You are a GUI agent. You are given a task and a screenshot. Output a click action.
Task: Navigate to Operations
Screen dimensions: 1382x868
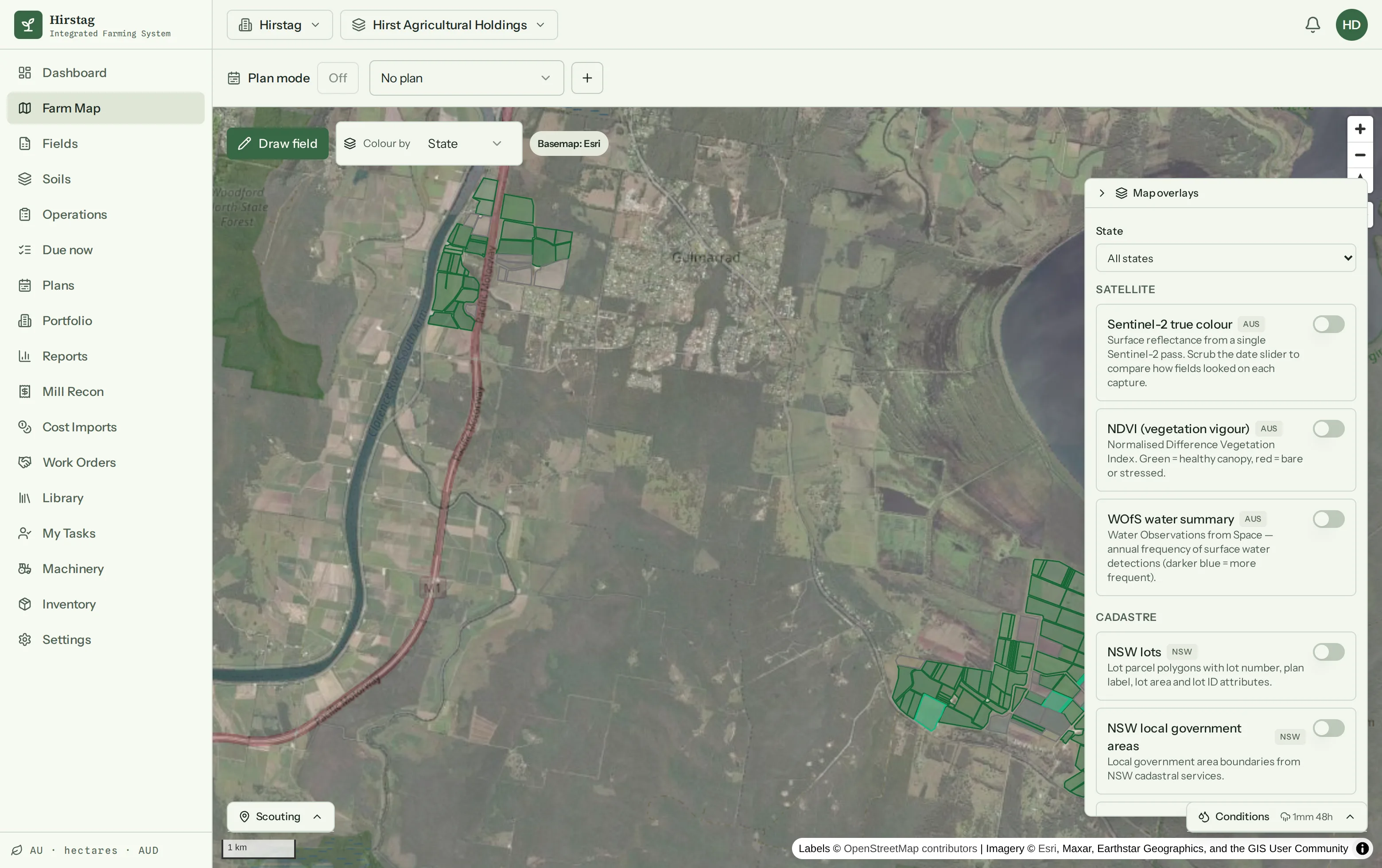click(105, 214)
